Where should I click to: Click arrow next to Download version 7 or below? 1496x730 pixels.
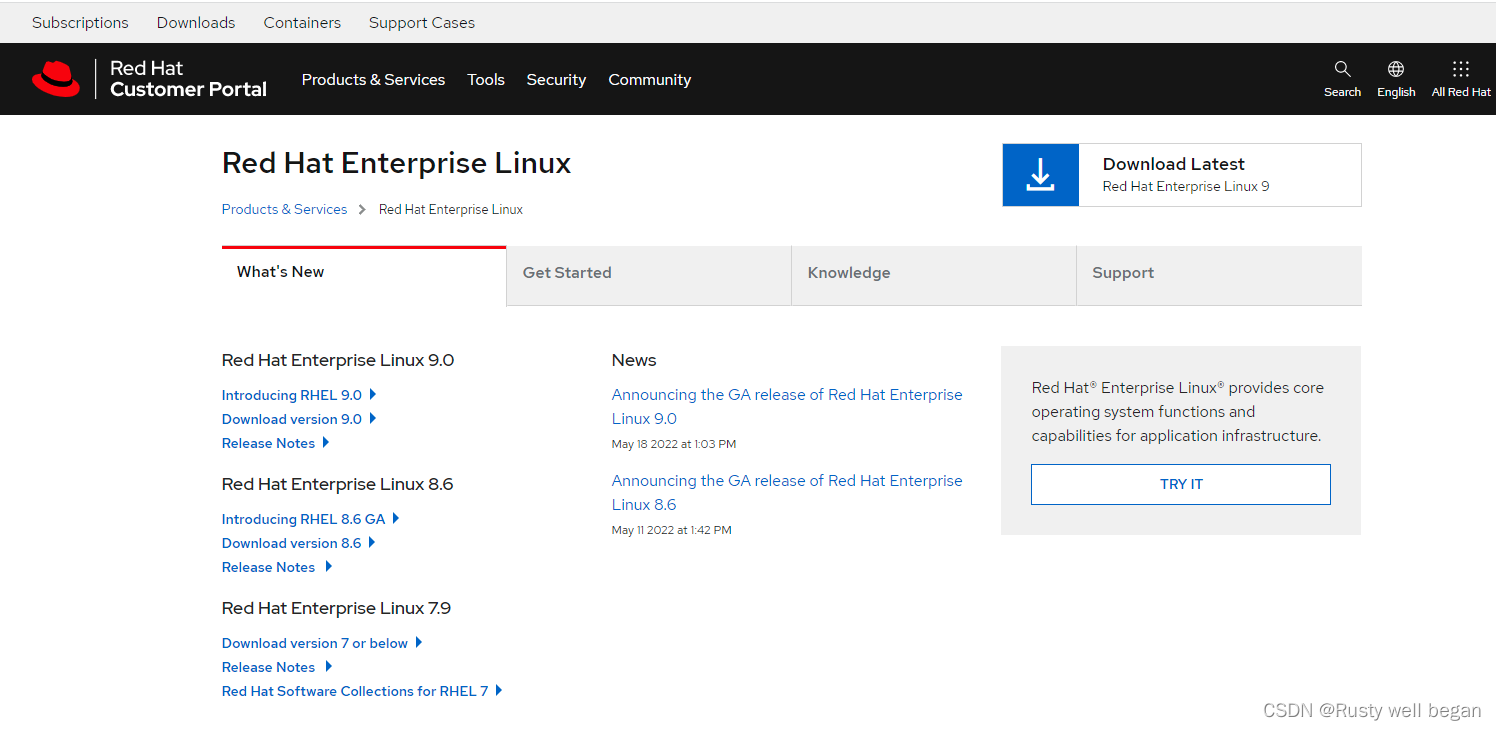[419, 642]
